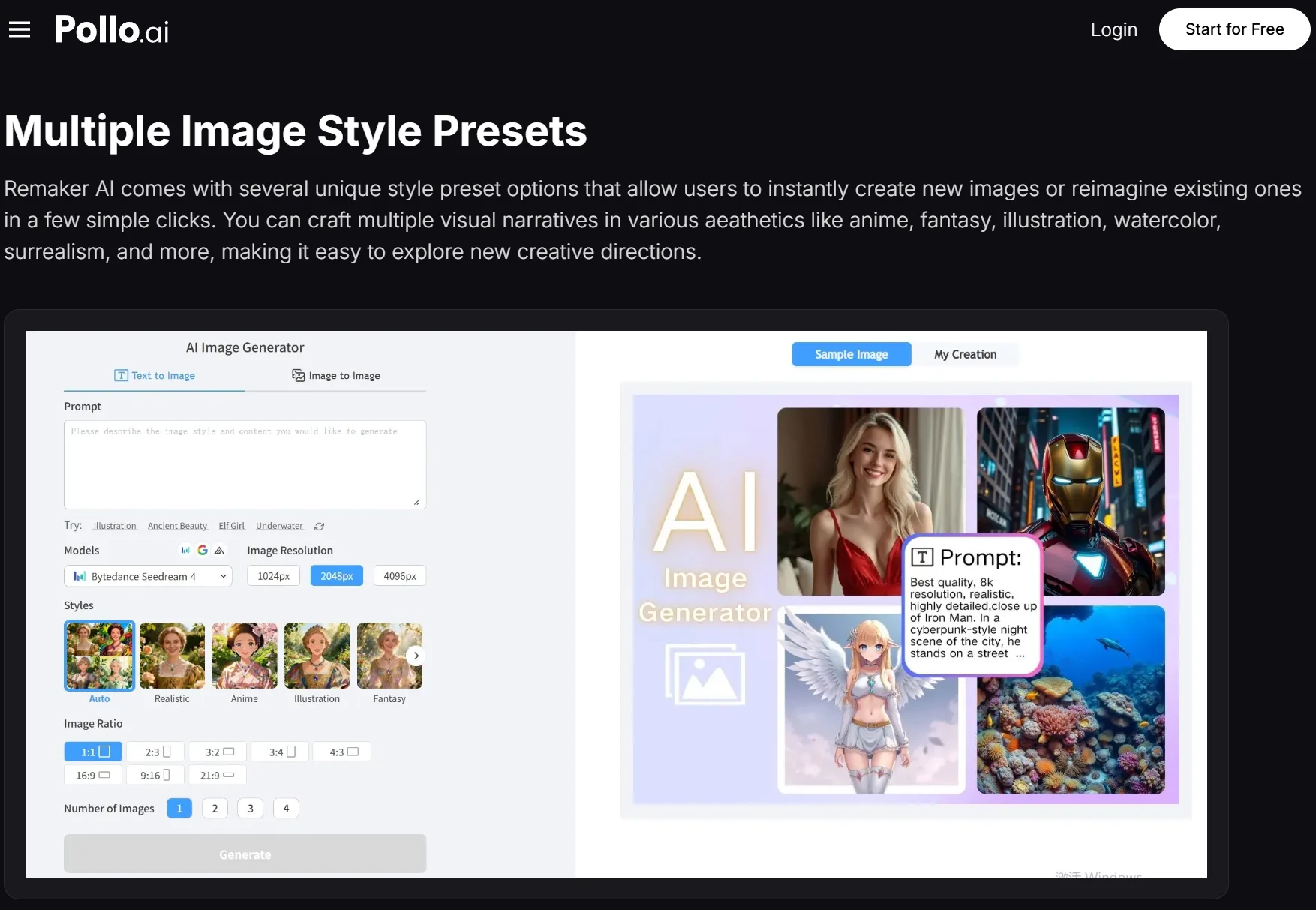Open the angel elf girl sample image

tap(870, 699)
